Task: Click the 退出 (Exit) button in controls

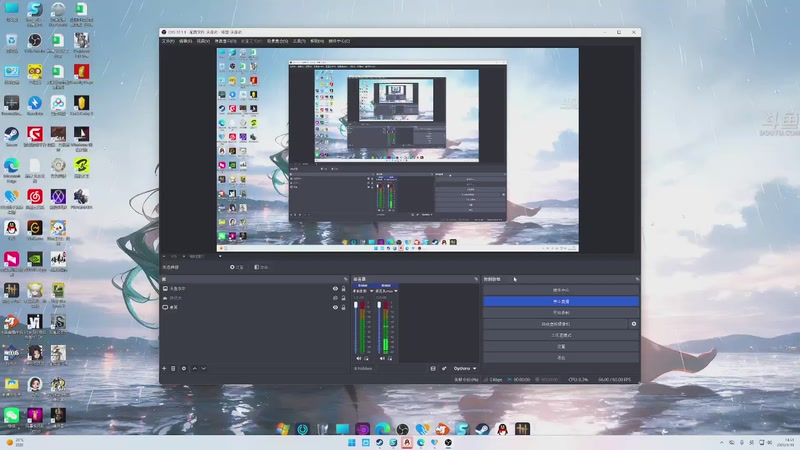Action: (x=560, y=357)
